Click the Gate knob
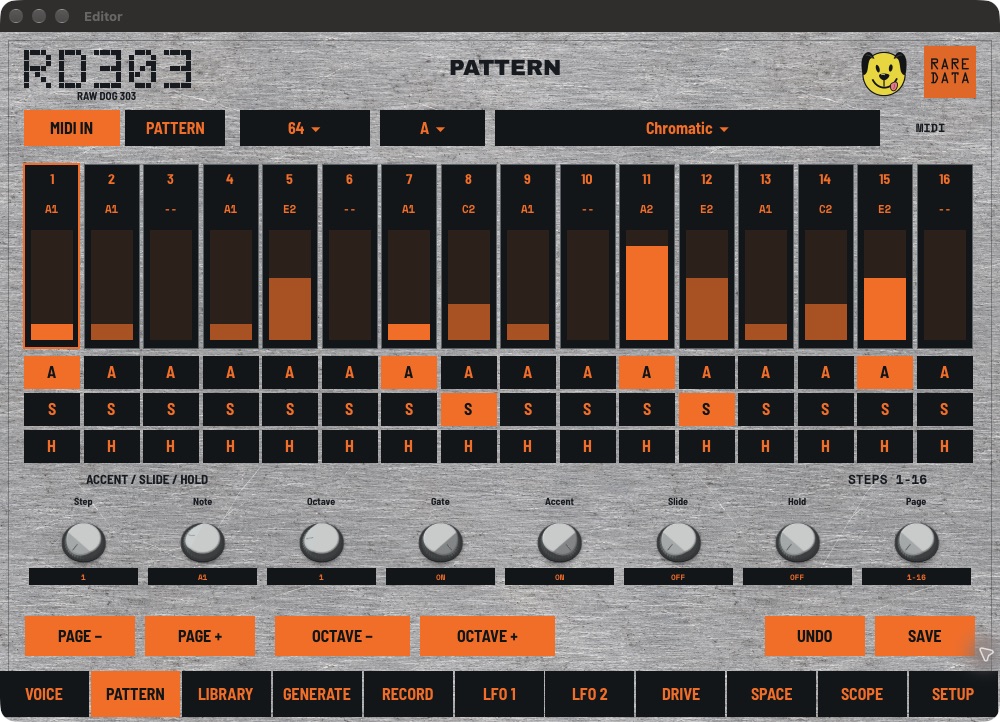This screenshot has width=1000, height=722. click(440, 542)
